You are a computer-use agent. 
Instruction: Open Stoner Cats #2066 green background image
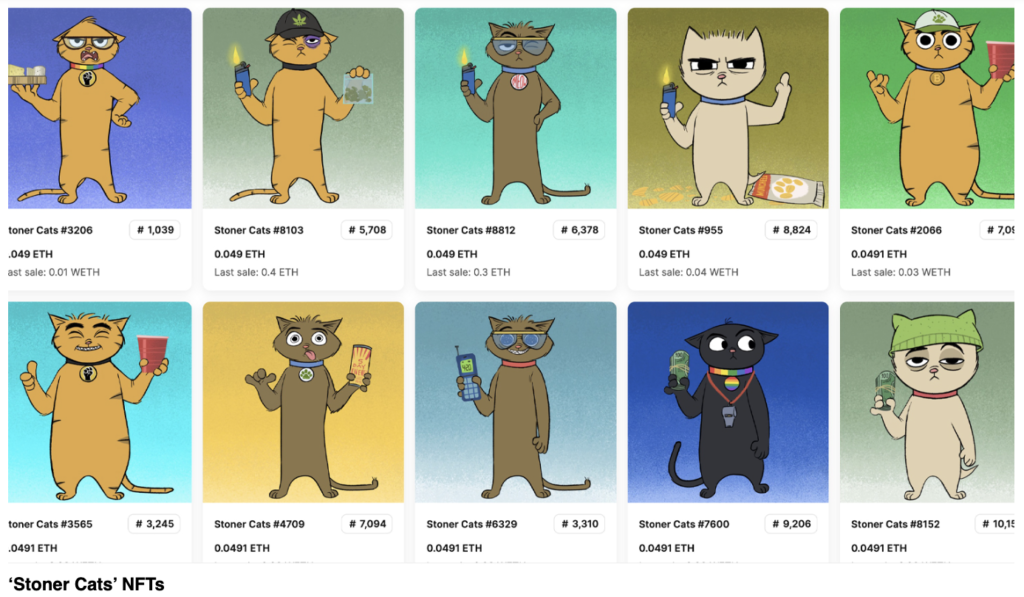tap(927, 108)
